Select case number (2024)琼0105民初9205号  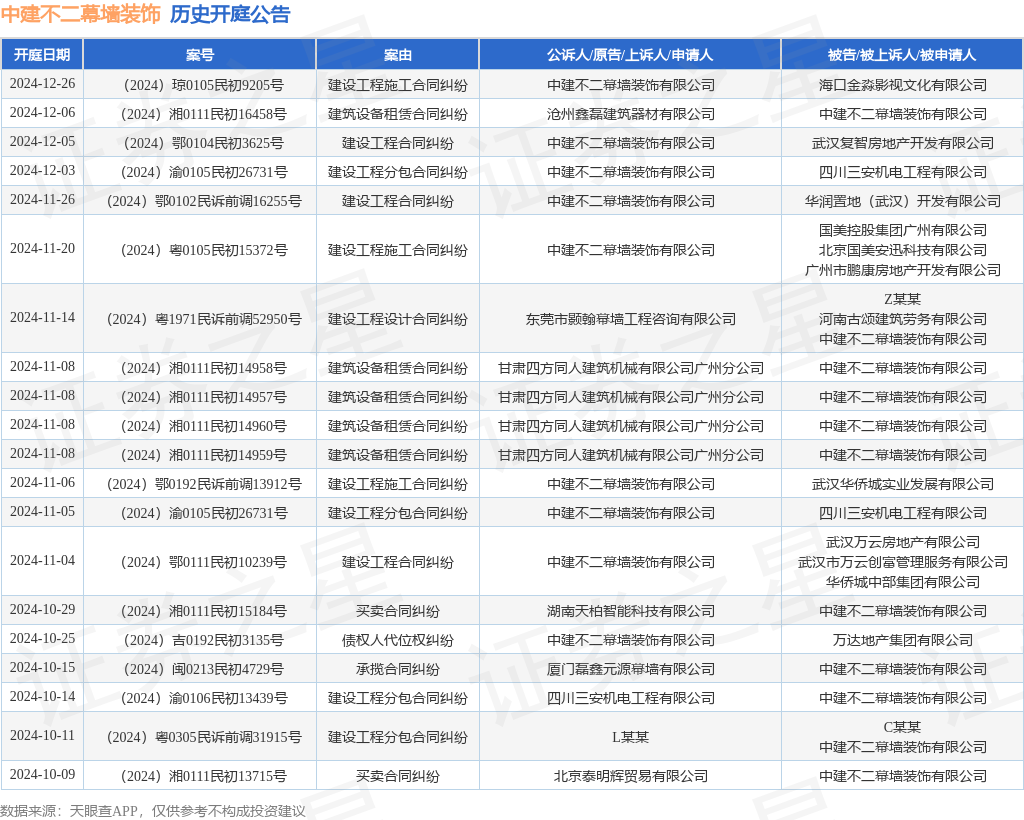pyautogui.click(x=204, y=85)
